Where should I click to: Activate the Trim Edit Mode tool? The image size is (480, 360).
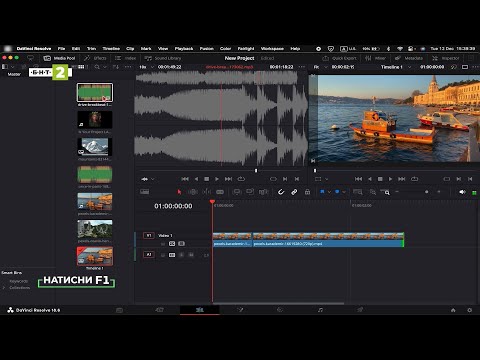pyautogui.click(x=193, y=192)
